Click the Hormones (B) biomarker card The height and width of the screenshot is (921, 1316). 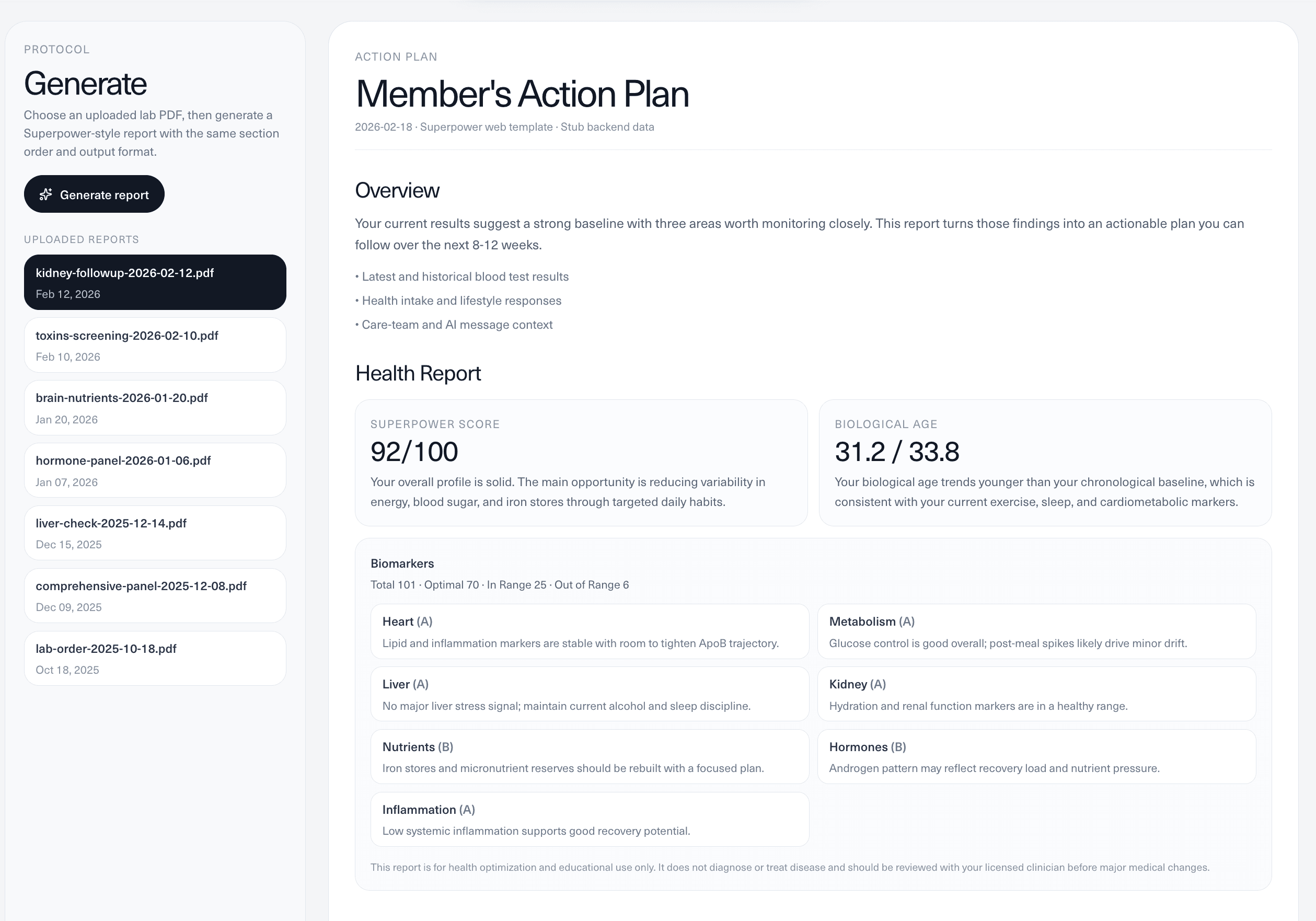(1036, 756)
